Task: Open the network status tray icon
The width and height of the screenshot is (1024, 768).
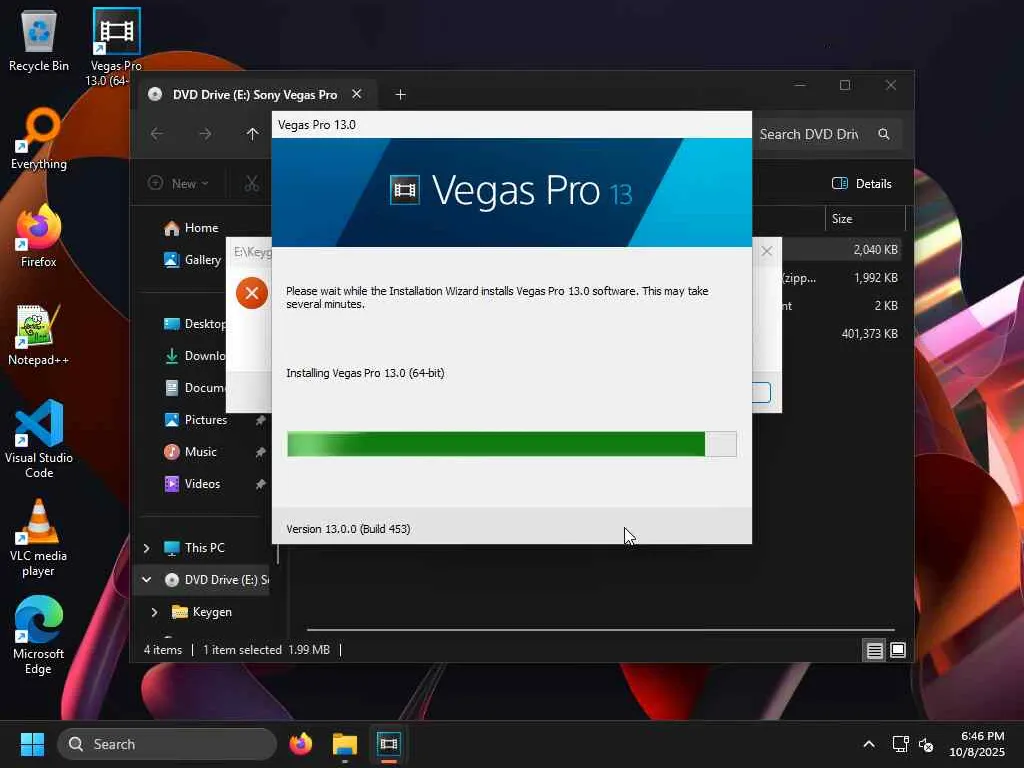Action: pyautogui.click(x=901, y=744)
